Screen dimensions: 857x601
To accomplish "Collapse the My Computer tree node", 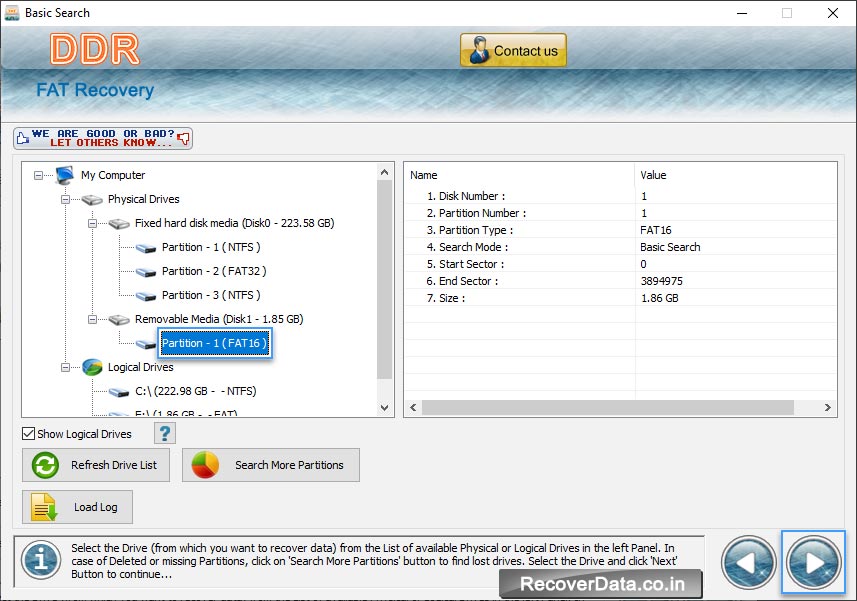I will click(x=38, y=175).
